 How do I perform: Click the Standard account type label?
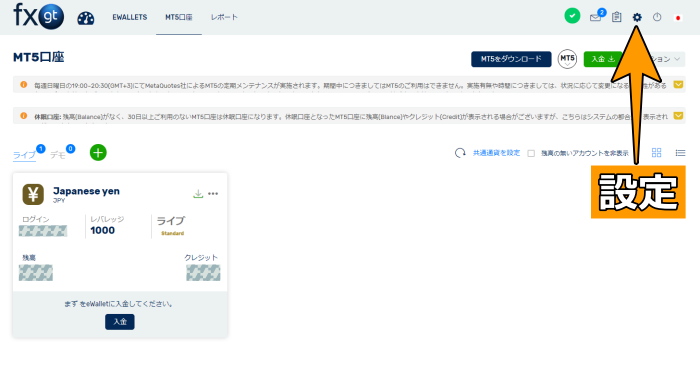coord(172,233)
